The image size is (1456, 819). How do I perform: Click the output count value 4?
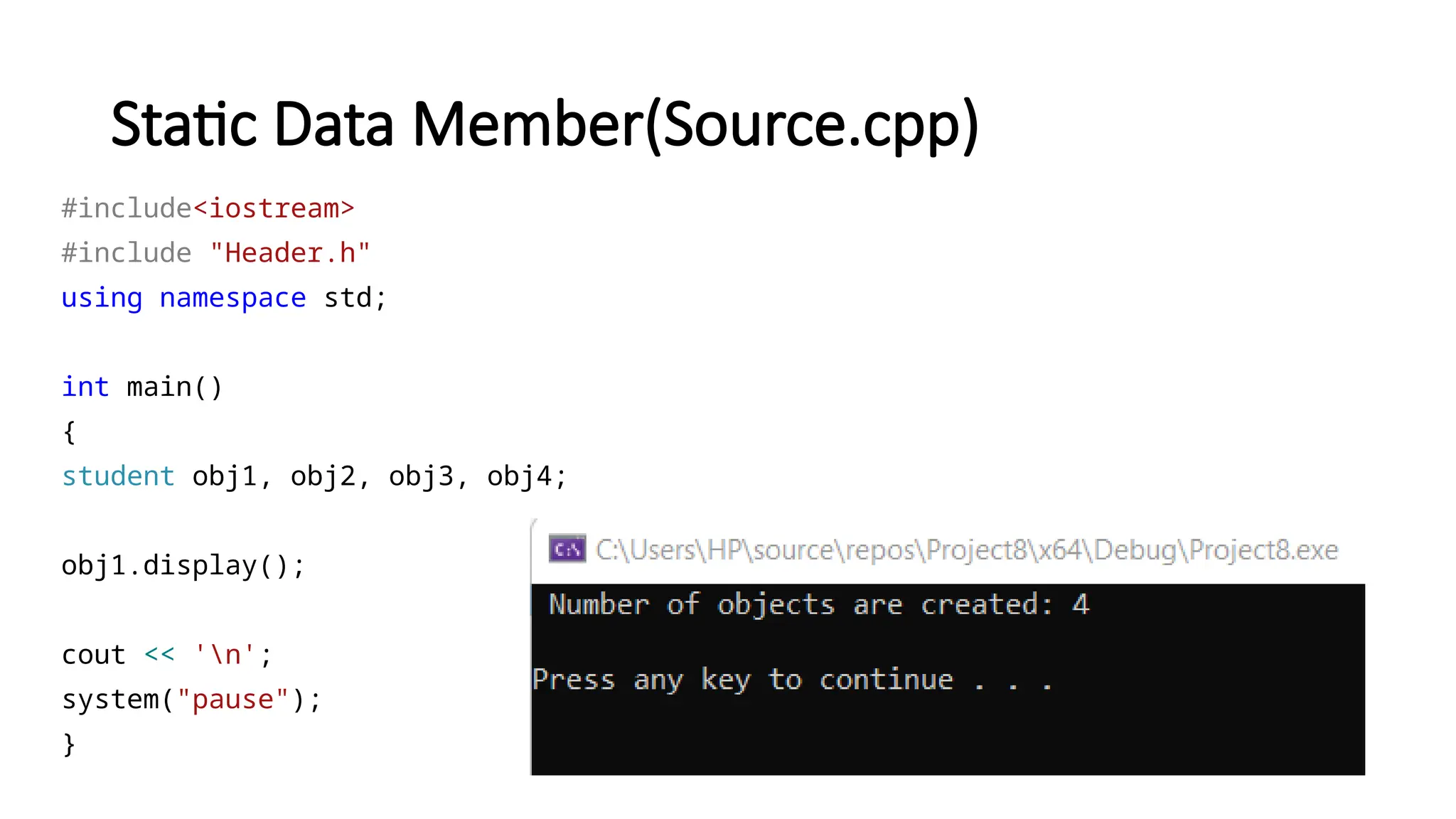click(x=1081, y=604)
